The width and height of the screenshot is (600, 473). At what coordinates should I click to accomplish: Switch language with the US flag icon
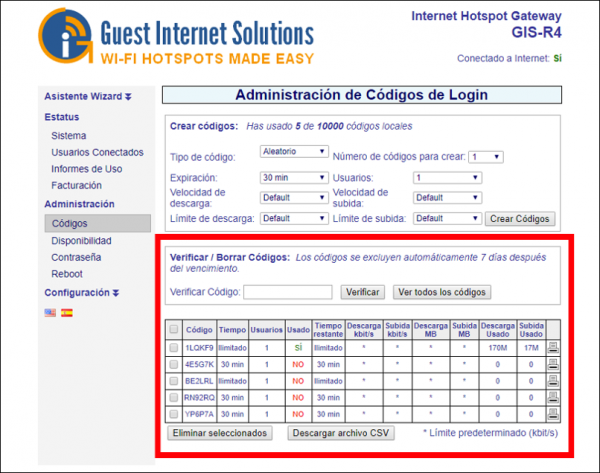point(50,313)
